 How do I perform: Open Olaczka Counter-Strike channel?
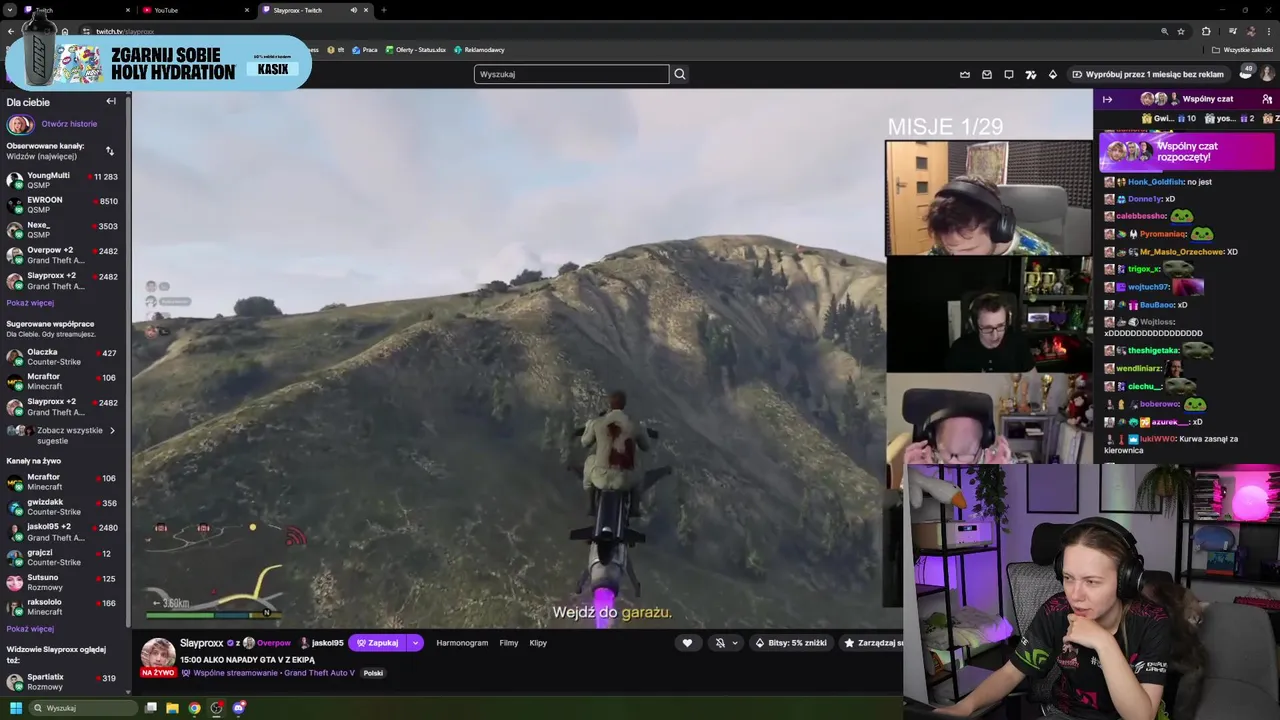pyautogui.click(x=62, y=357)
